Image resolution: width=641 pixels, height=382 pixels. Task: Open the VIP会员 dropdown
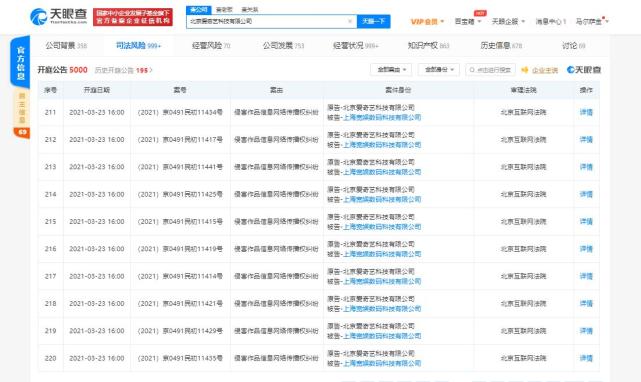click(427, 22)
